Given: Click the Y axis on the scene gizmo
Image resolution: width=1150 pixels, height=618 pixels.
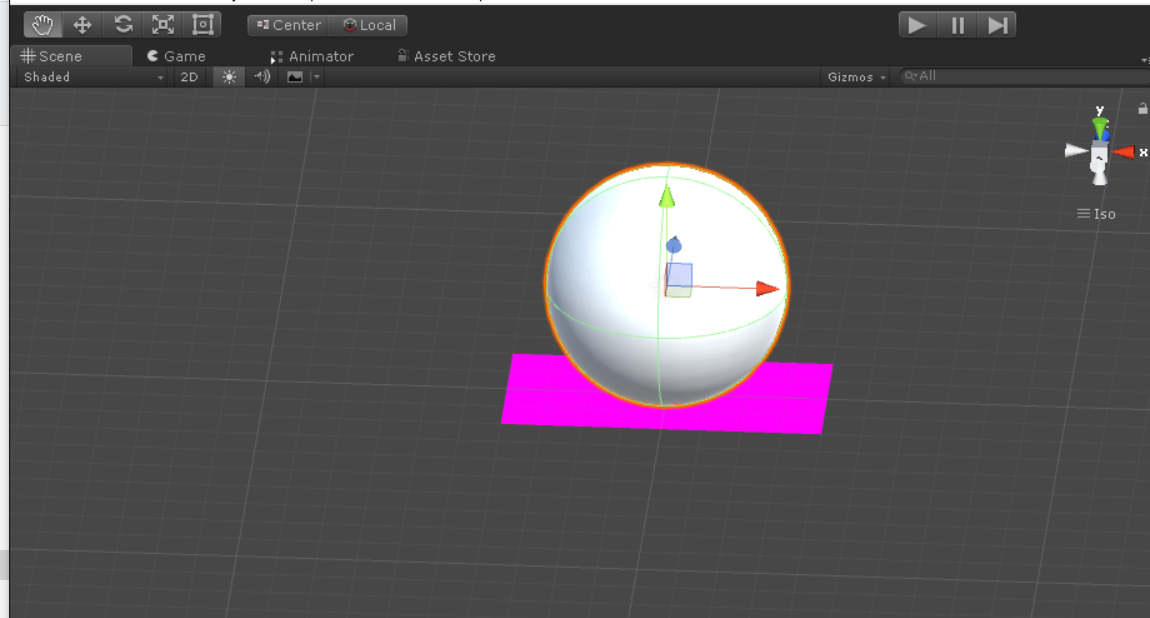Looking at the screenshot, I should 1098,124.
